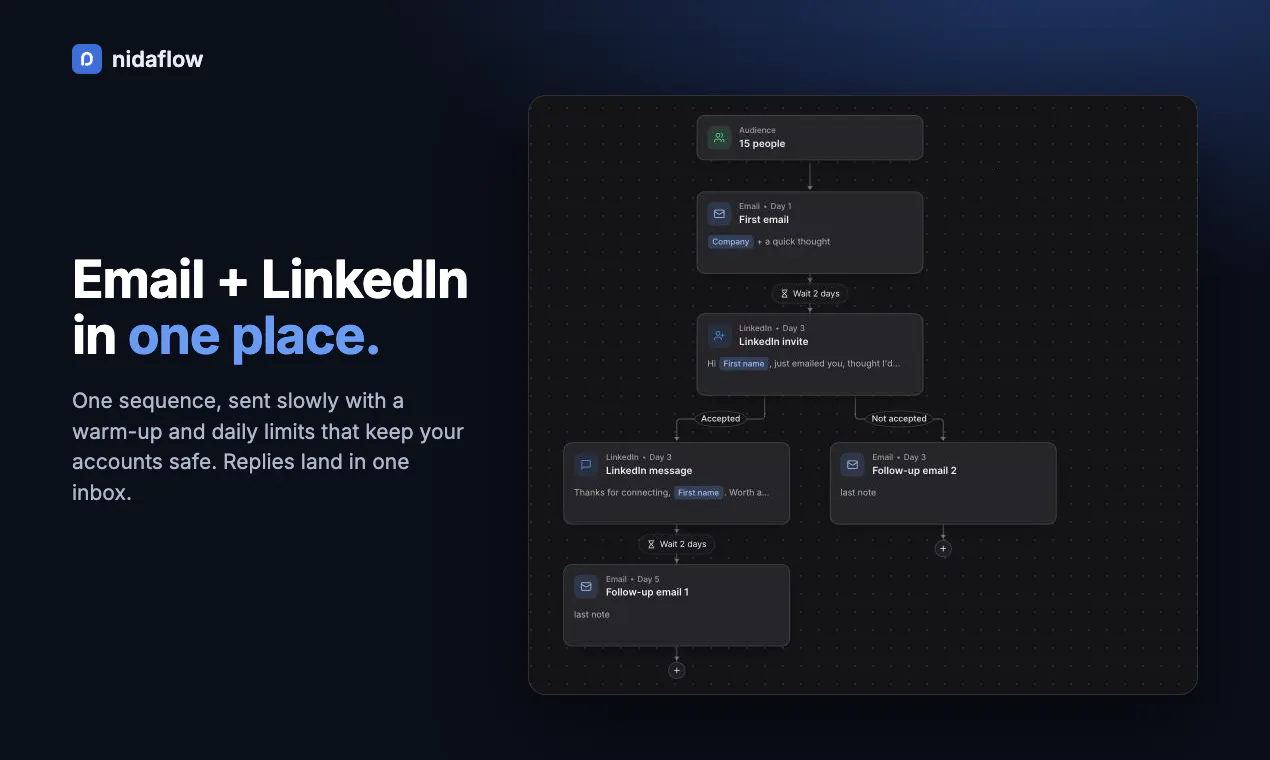The image size is (1270, 760).
Task: Click 'last note' text in Follow-up email 1
Action: [x=592, y=615]
